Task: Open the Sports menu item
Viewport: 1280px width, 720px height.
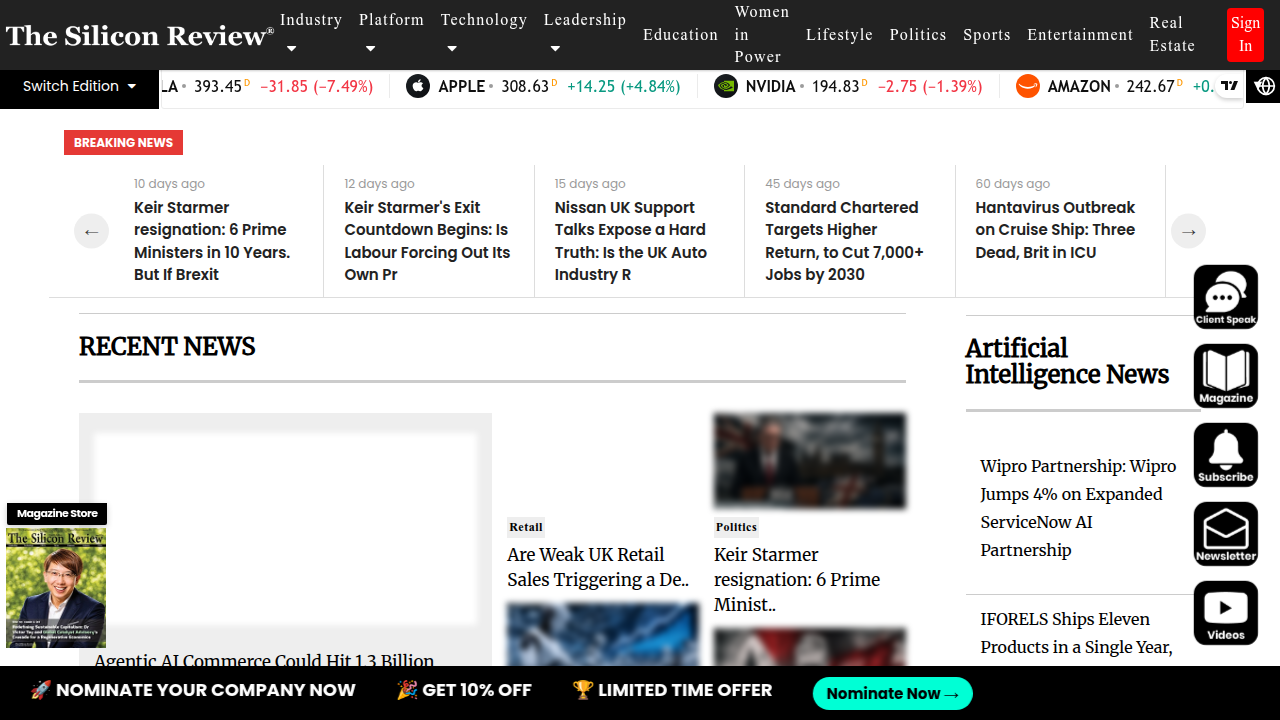Action: [x=987, y=35]
